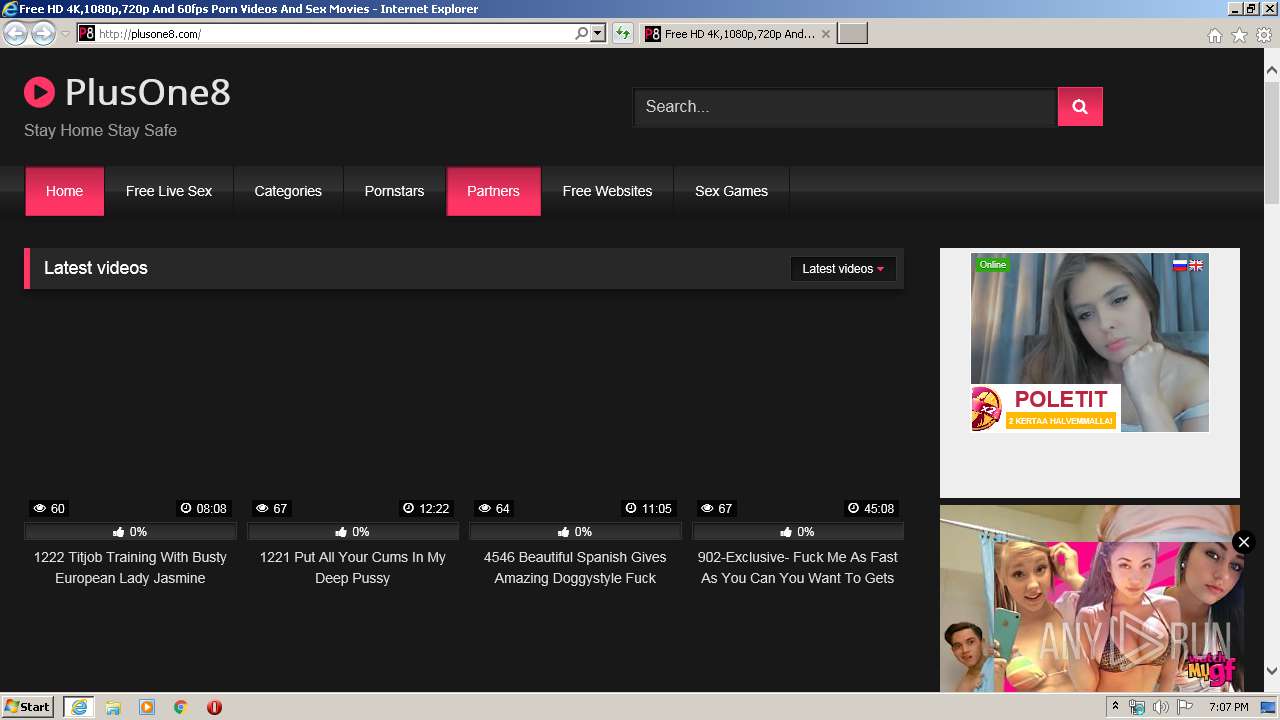Image resolution: width=1280 pixels, height=720 pixels.
Task: Go to the Home menu item
Action: tap(64, 191)
